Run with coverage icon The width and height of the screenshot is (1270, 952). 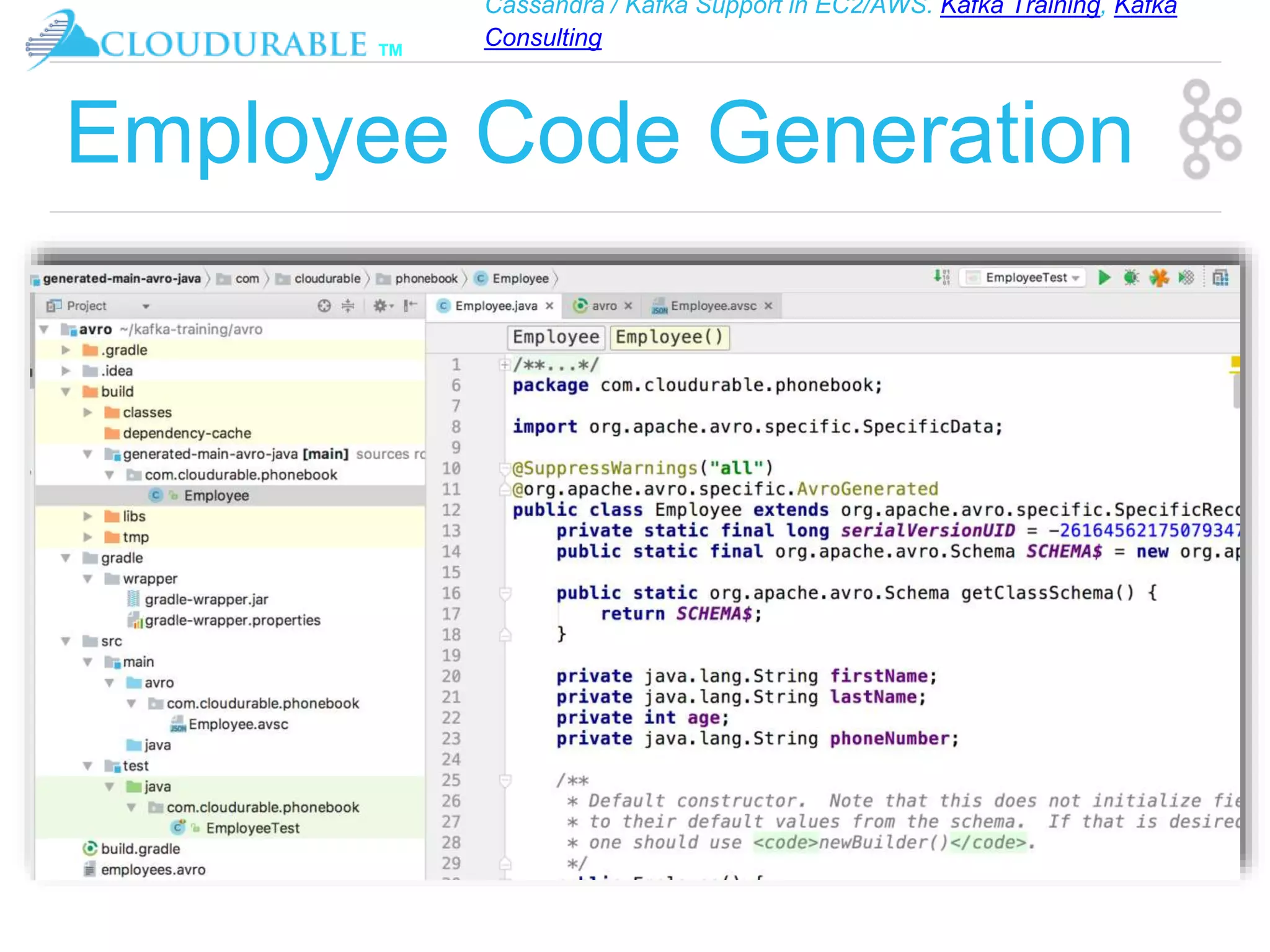point(1186,278)
